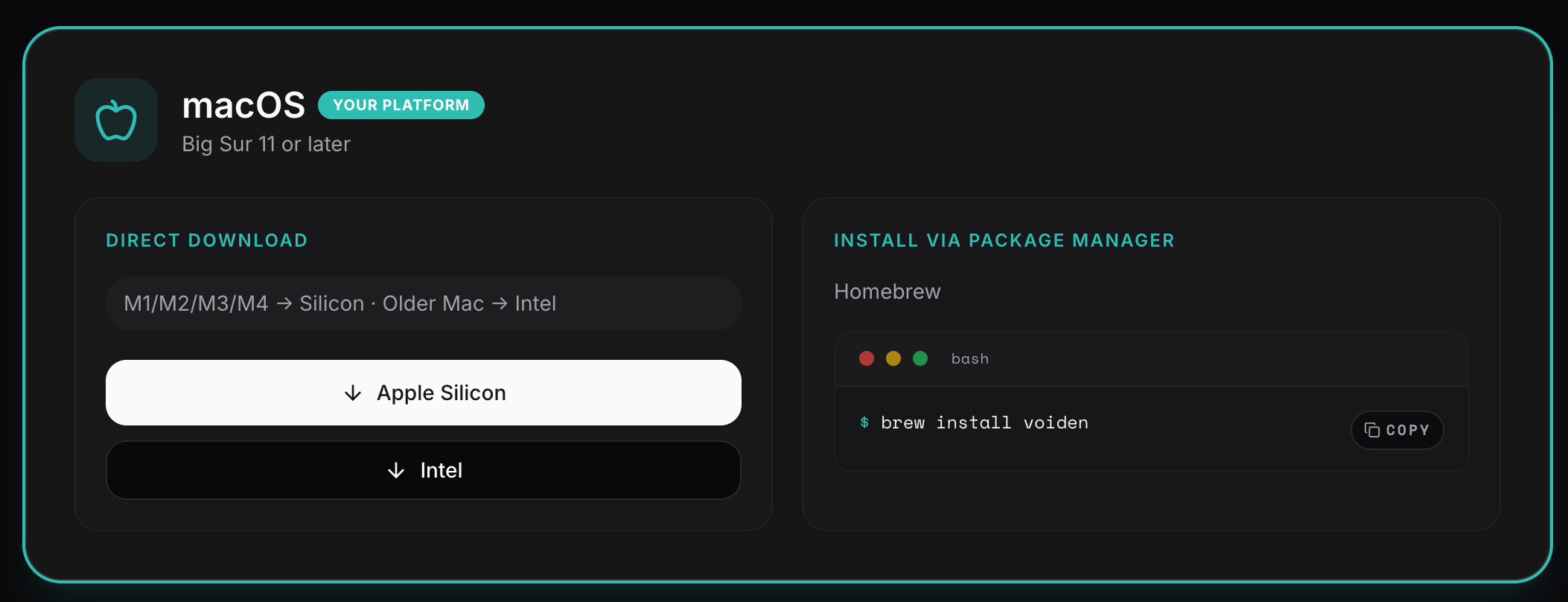Click 'brew install voiden' command text
The image size is (1568, 602).
984,422
